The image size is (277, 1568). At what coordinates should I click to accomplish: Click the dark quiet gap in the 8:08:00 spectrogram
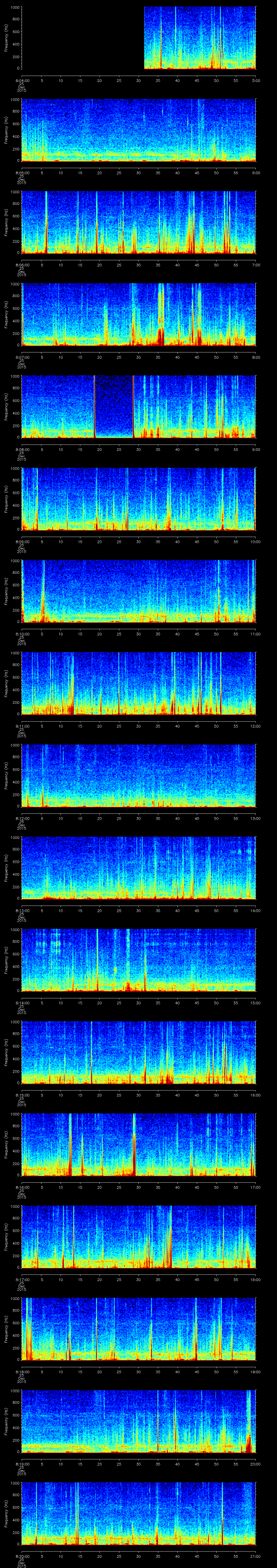(x=114, y=405)
